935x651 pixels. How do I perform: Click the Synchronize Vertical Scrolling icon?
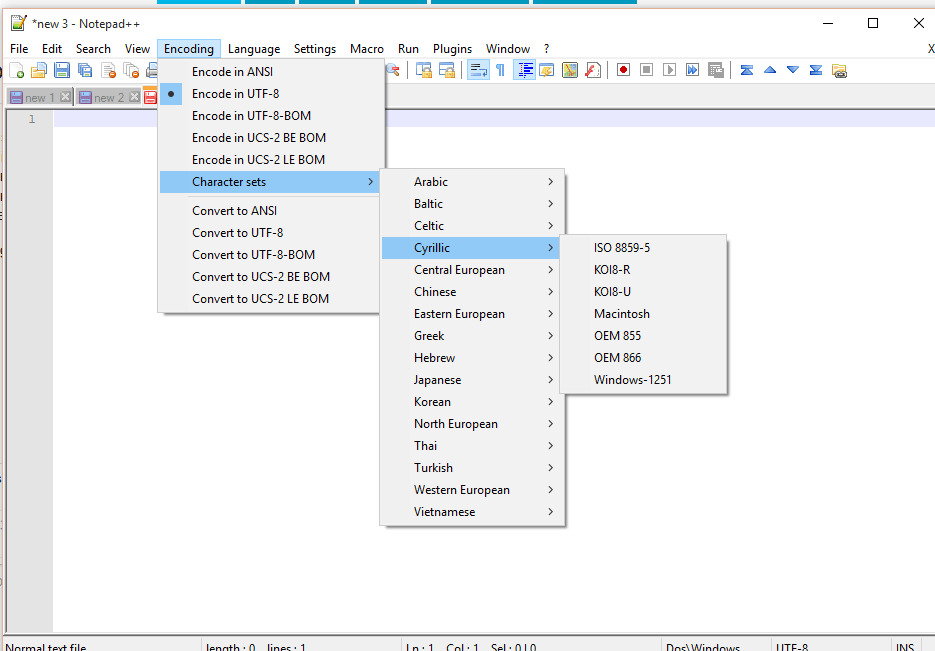pos(424,70)
